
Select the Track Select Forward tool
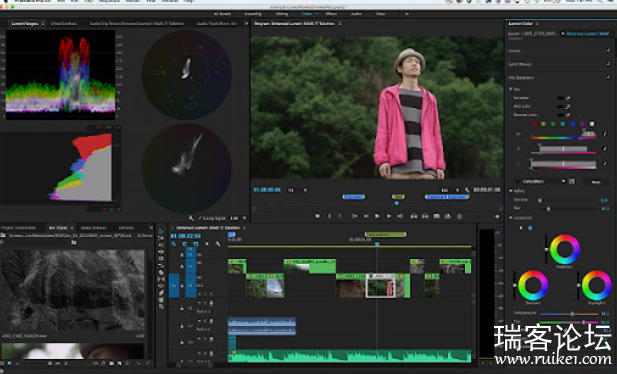[x=161, y=238]
